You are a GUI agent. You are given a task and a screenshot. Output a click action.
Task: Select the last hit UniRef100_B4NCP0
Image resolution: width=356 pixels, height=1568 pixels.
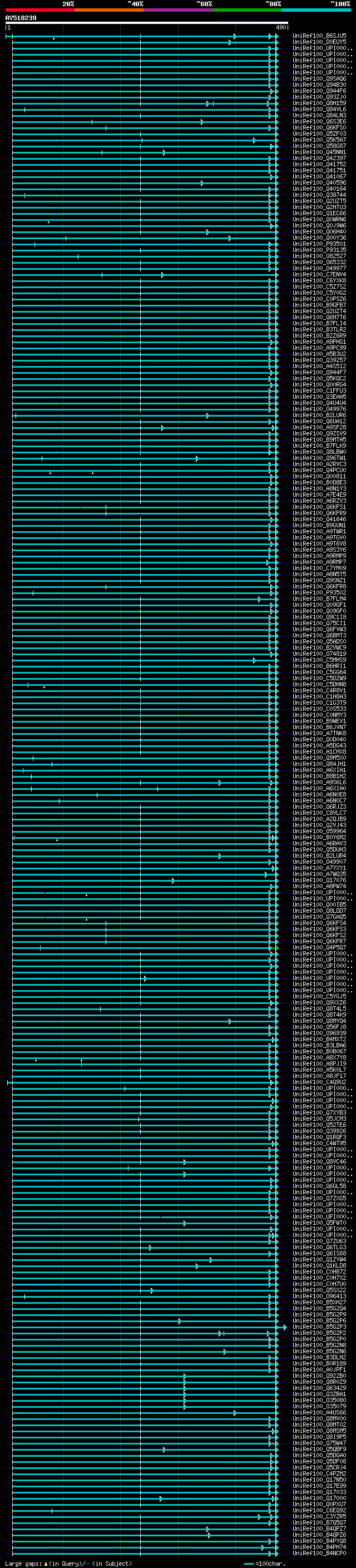(319, 1554)
